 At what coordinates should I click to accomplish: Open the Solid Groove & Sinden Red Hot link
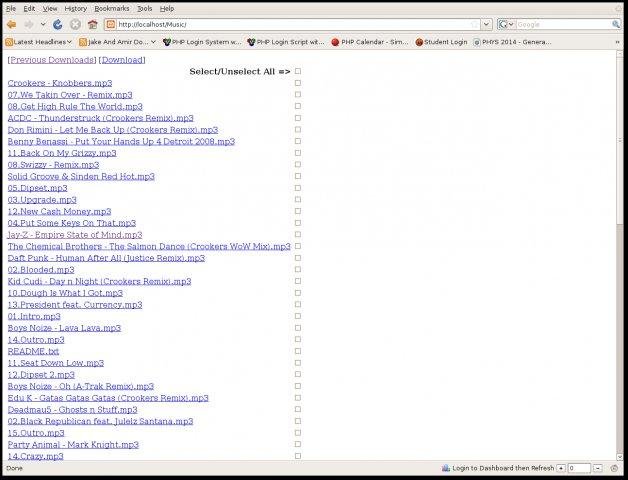81,176
